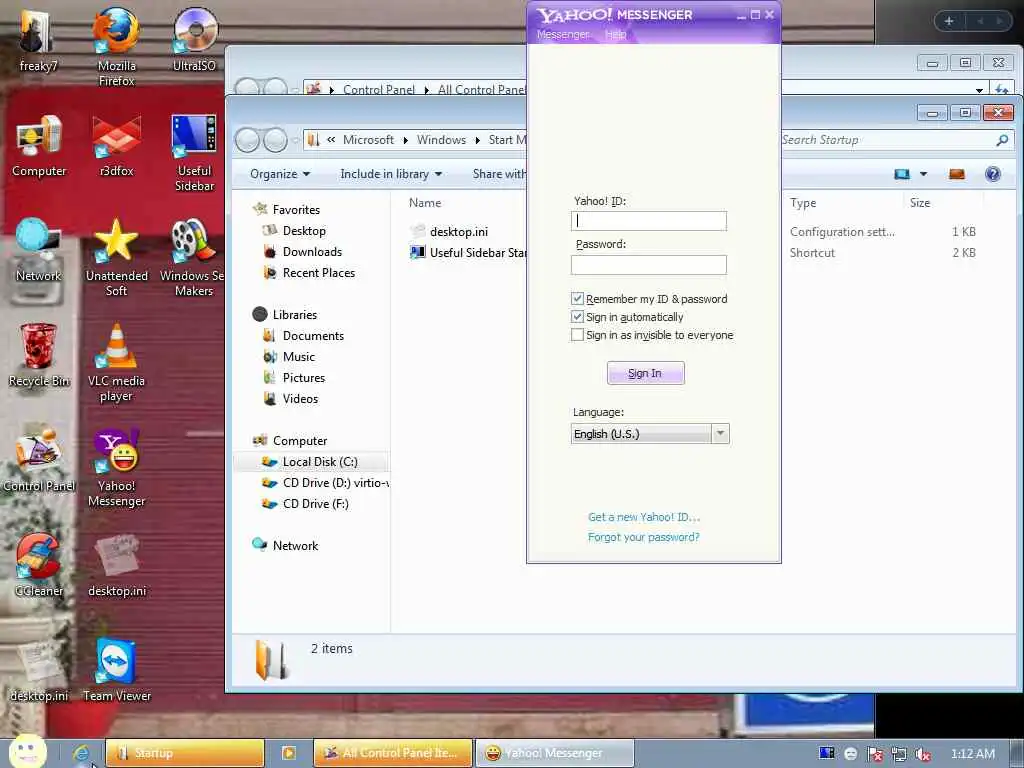The image size is (1024, 768).
Task: Select Documents library in navigation pane
Action: tap(313, 335)
